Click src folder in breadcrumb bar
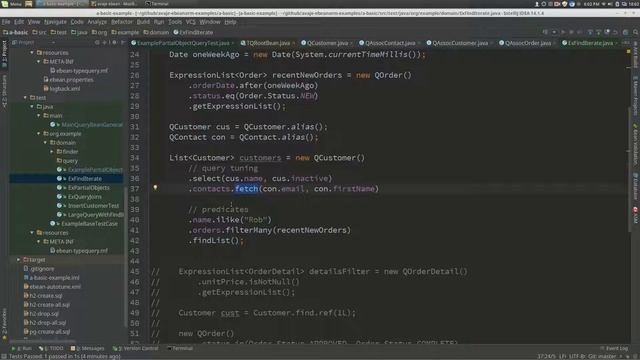Viewport: 640px width, 360px height. pyautogui.click(x=39, y=32)
